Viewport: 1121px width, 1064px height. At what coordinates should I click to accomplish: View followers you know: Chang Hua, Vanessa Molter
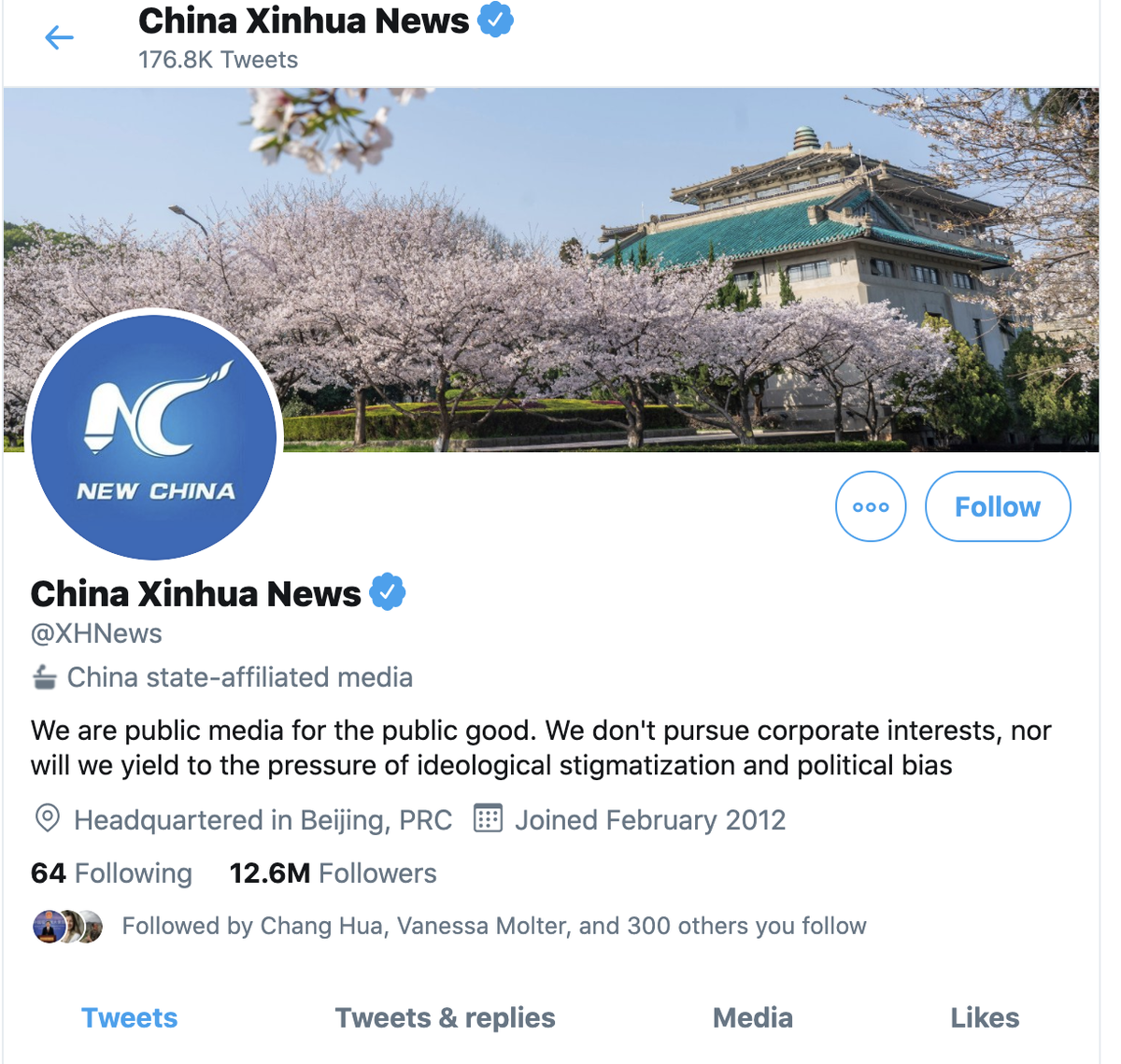494,926
